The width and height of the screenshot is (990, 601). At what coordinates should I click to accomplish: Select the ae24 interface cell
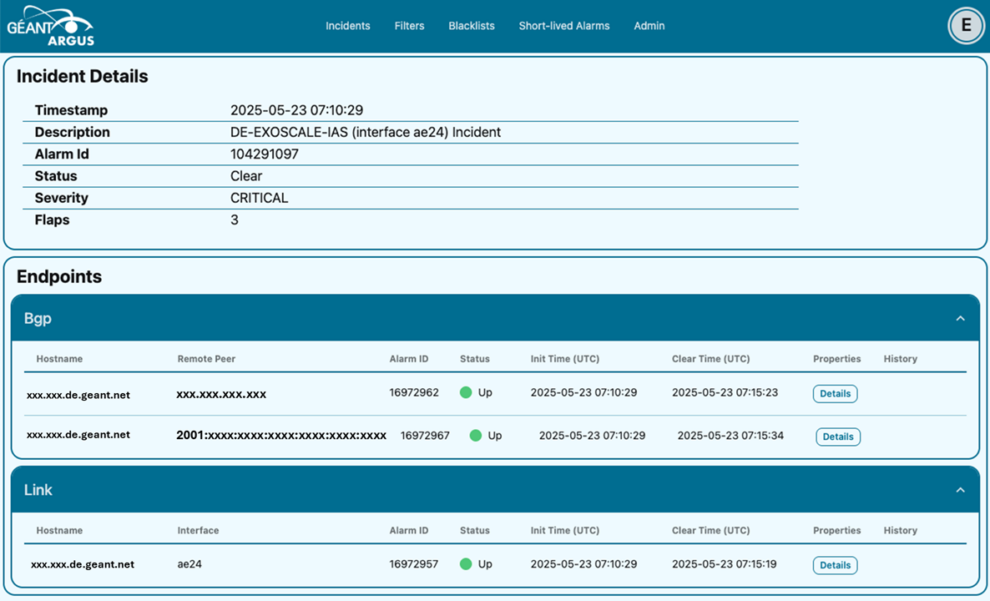click(x=189, y=564)
